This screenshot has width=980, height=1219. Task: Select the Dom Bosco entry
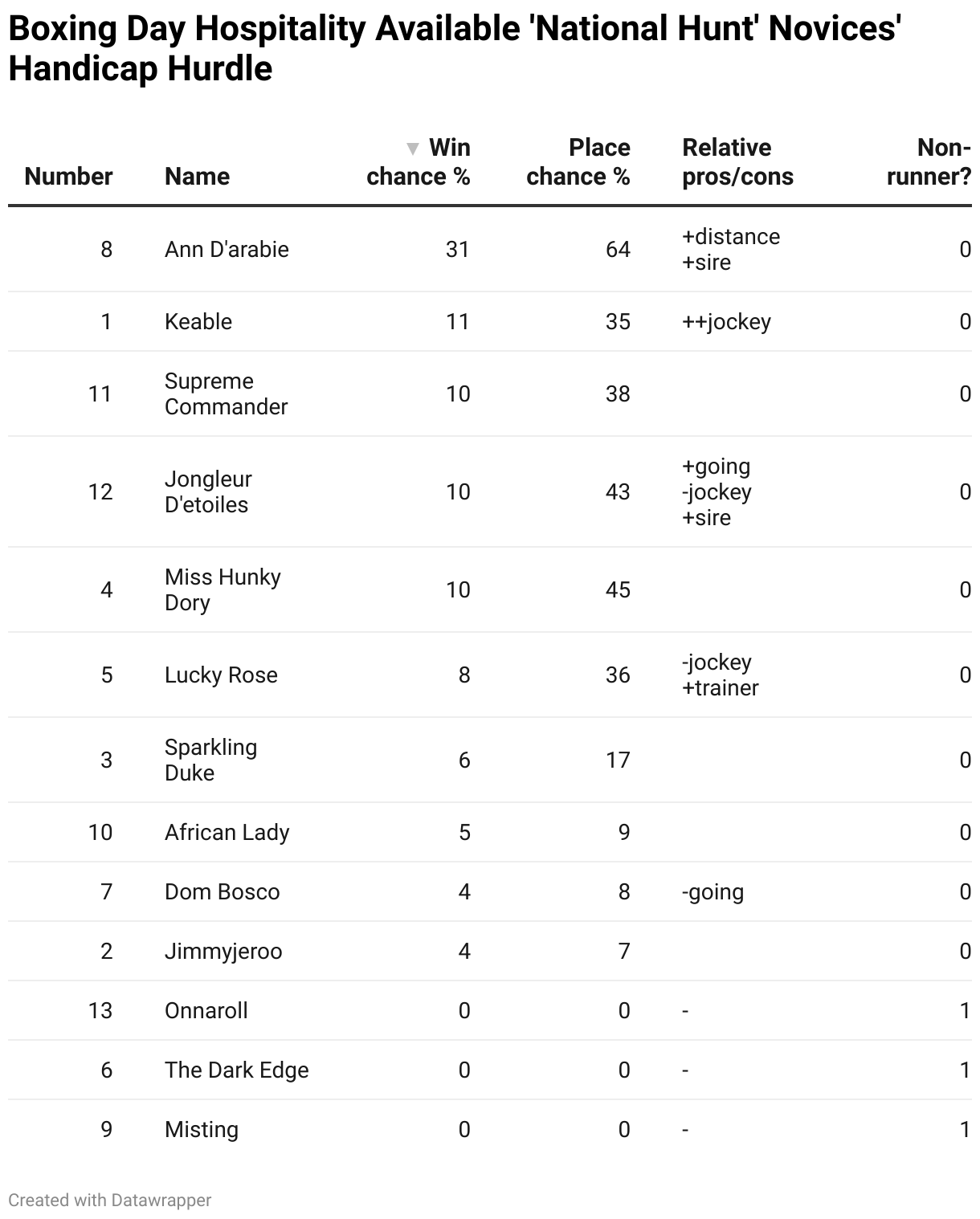tap(222, 892)
